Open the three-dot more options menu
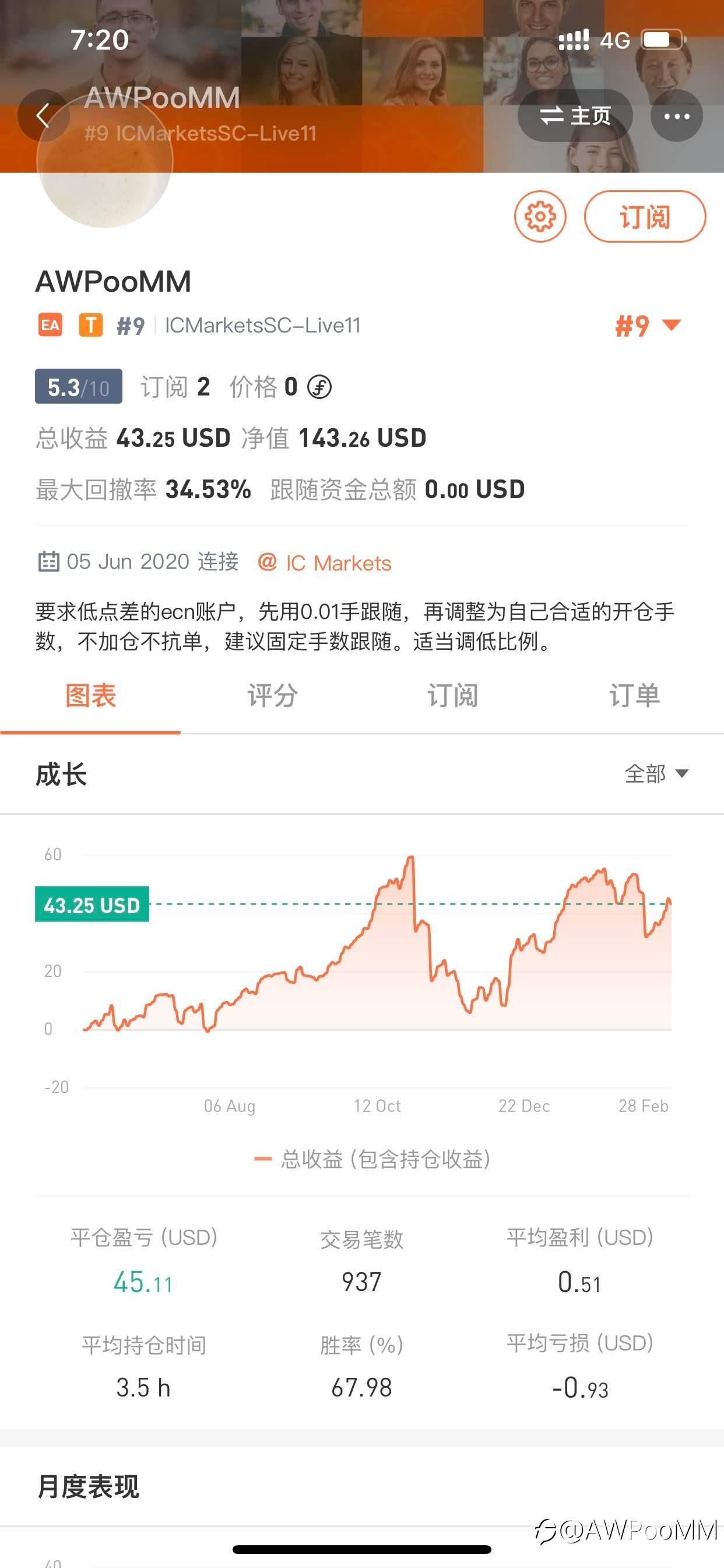Image resolution: width=724 pixels, height=1568 pixels. 676,116
